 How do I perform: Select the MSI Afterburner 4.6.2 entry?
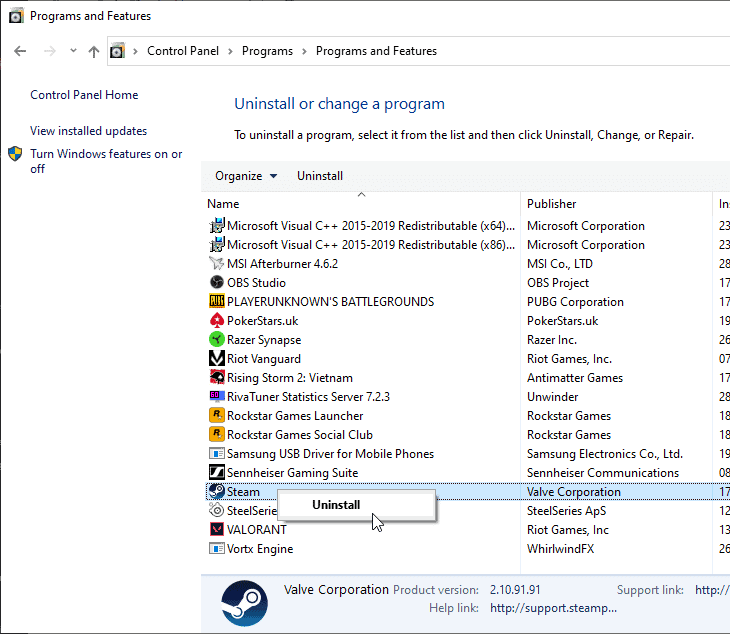[x=282, y=264]
